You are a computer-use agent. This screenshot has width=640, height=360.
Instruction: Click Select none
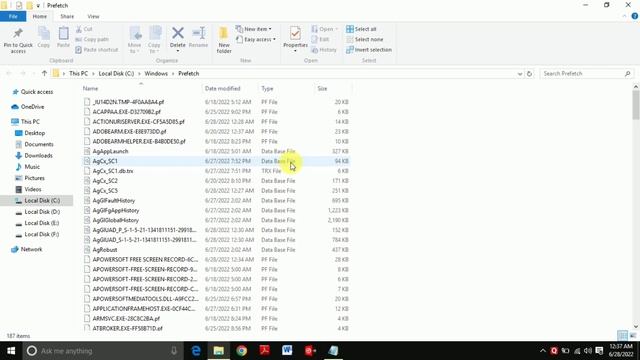pos(364,40)
